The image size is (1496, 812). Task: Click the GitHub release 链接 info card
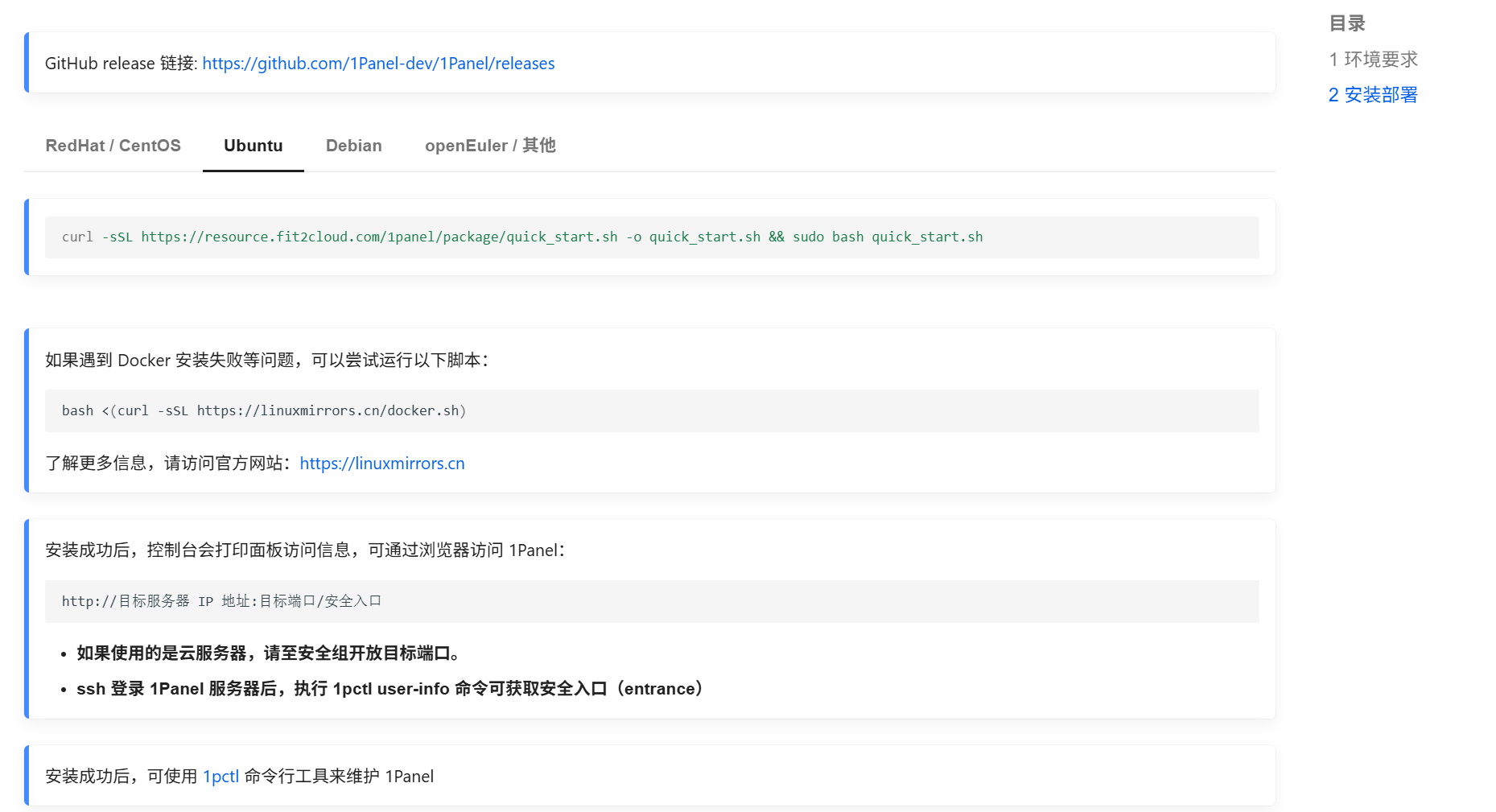[649, 63]
